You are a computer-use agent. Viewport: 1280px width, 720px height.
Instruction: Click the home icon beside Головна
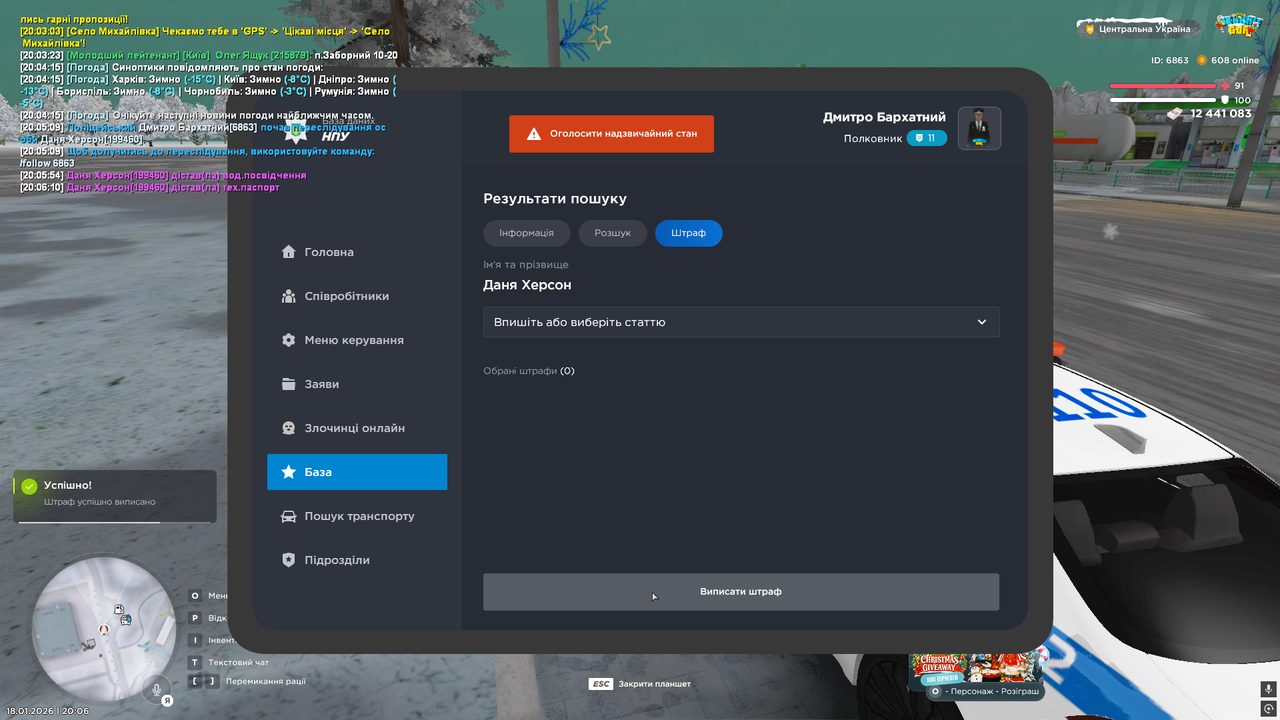[x=288, y=252]
